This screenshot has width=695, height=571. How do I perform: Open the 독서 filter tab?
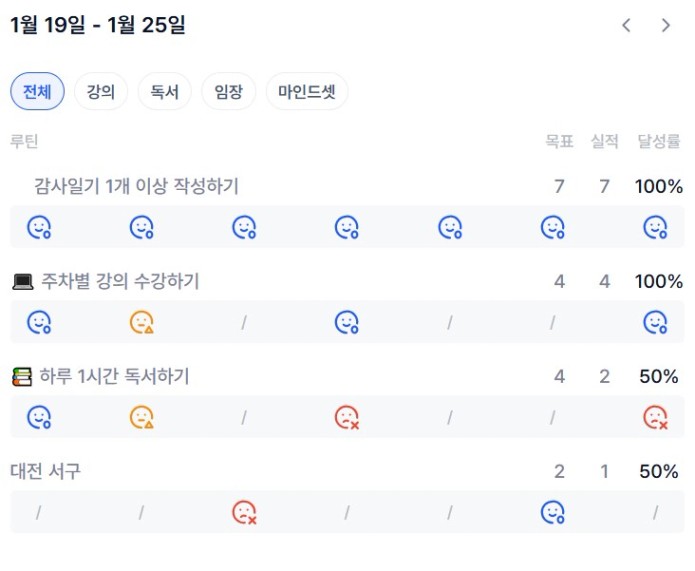[x=164, y=92]
